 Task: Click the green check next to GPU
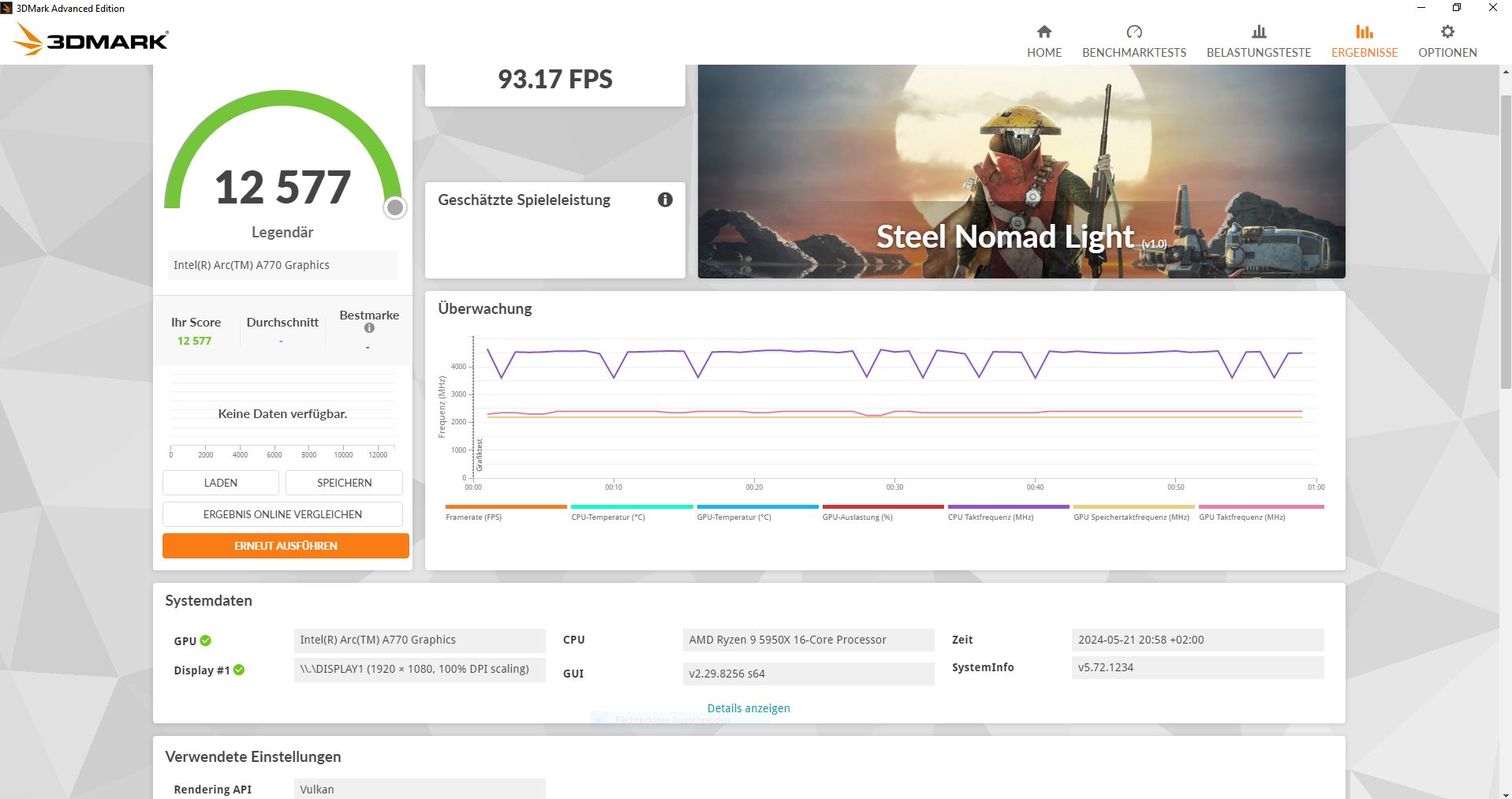pyautogui.click(x=205, y=640)
